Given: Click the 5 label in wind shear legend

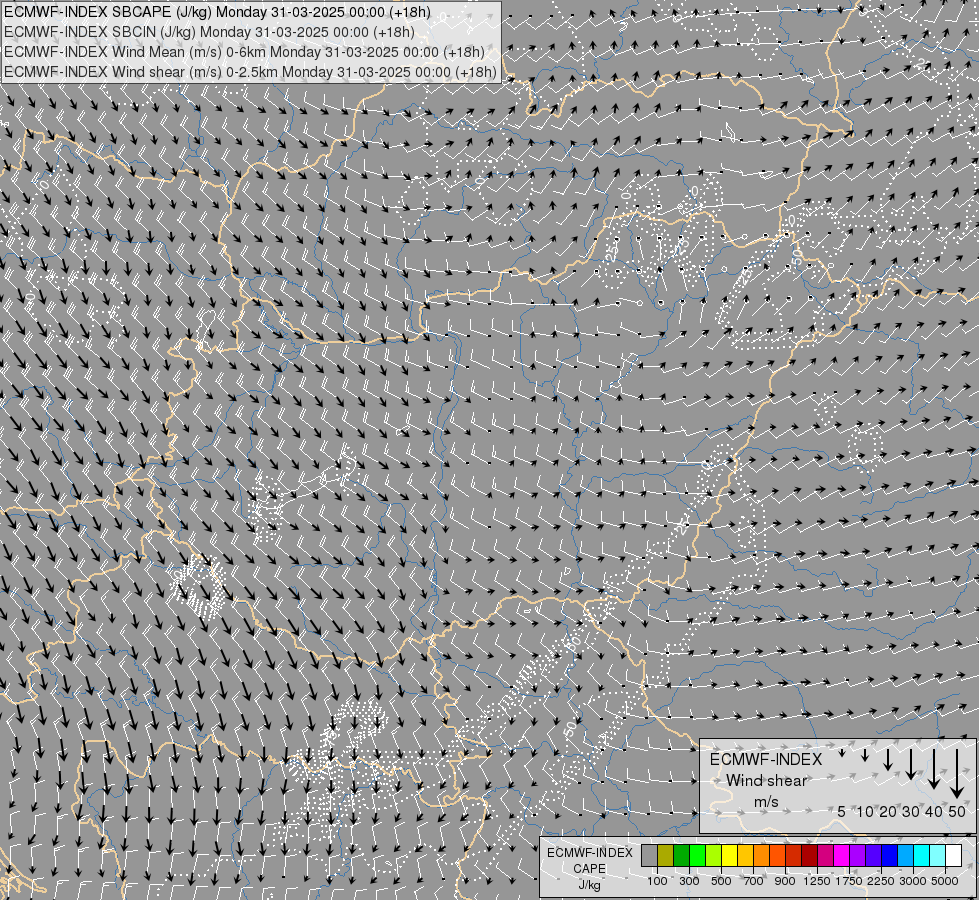Looking at the screenshot, I should (842, 811).
